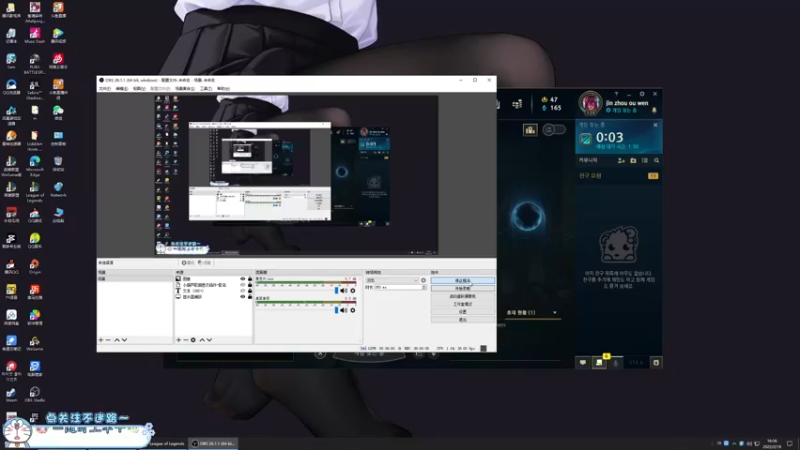Remove the selected scene with Scenes minus icon
Viewport: 800px width, 450px height.
click(108, 340)
